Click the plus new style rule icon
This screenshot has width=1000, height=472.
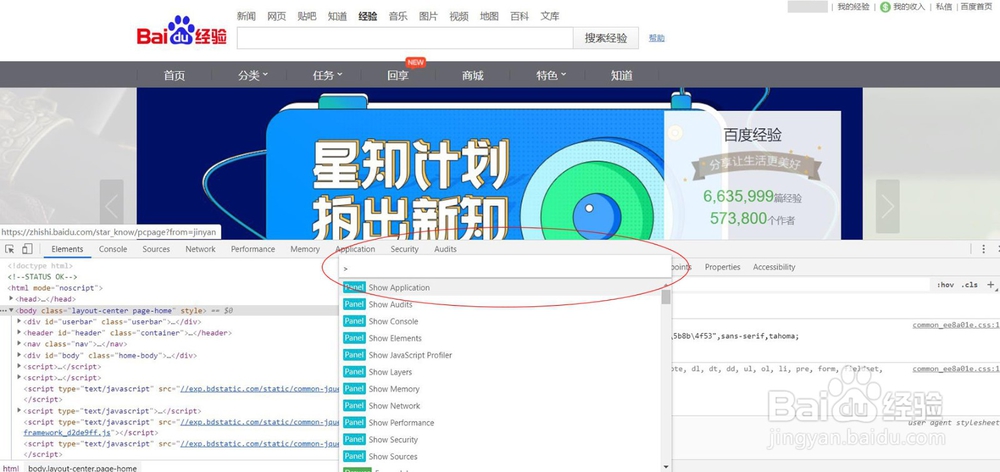[x=990, y=284]
